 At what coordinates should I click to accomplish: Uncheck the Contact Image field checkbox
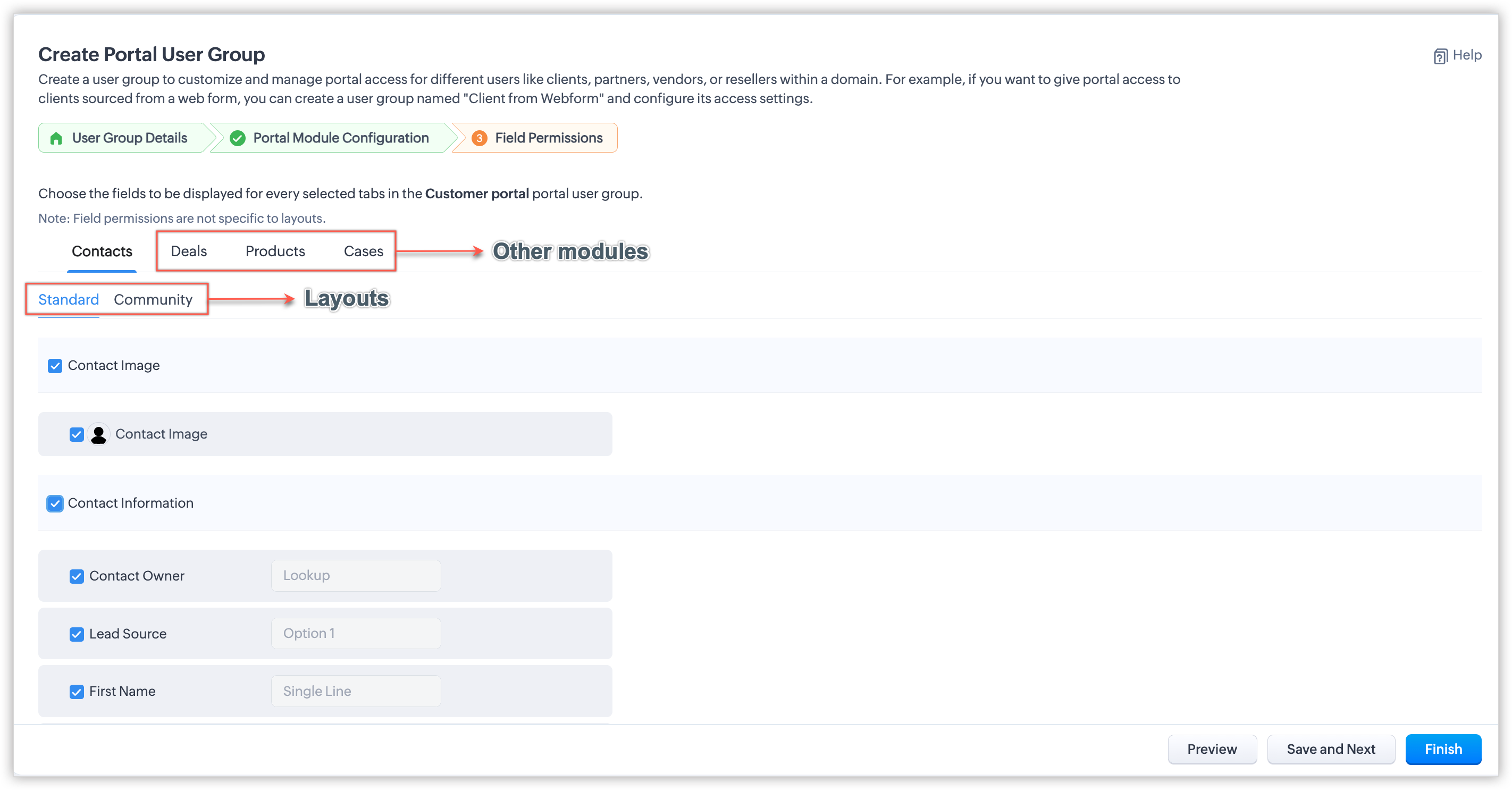pos(77,434)
